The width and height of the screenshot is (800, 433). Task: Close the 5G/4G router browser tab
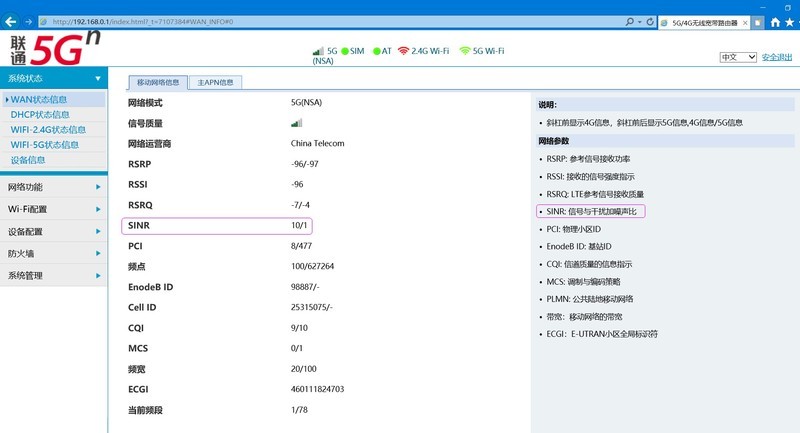(x=745, y=22)
